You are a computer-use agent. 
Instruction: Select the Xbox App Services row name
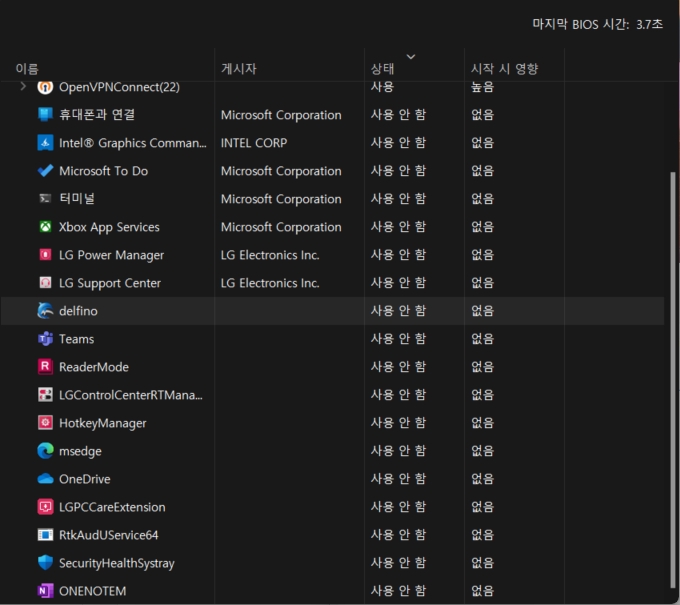(x=109, y=227)
